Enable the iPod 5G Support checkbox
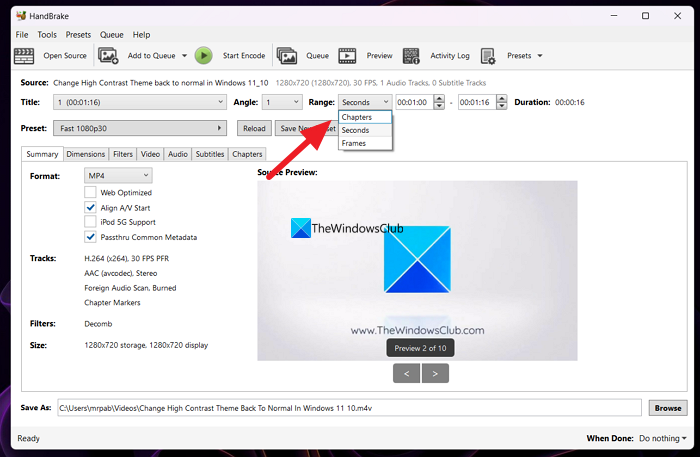700x457 pixels. (90, 222)
